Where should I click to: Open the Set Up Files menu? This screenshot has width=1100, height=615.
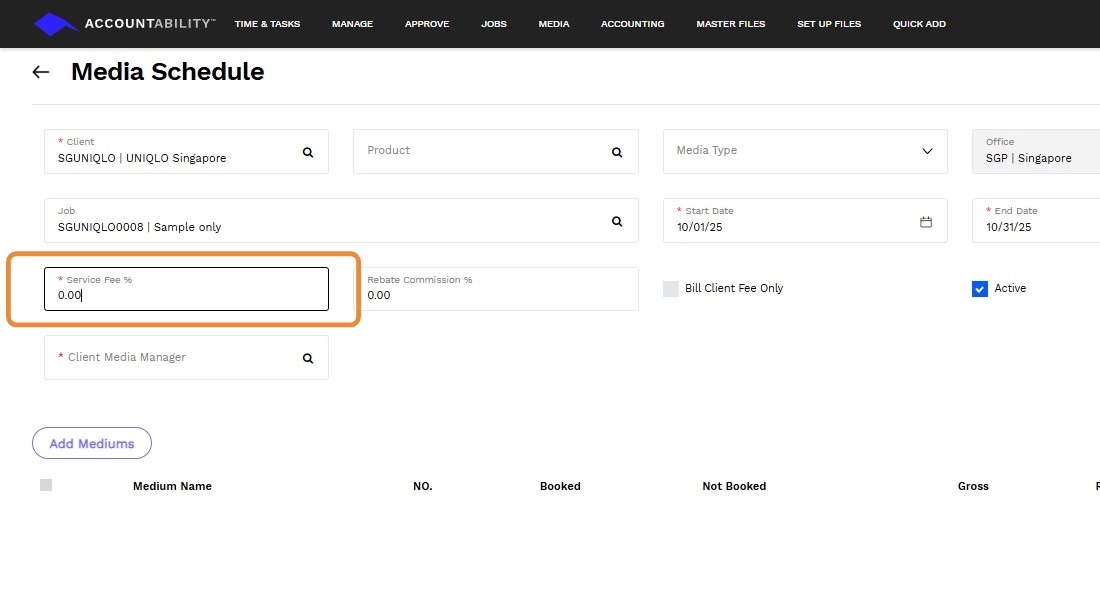click(x=829, y=24)
